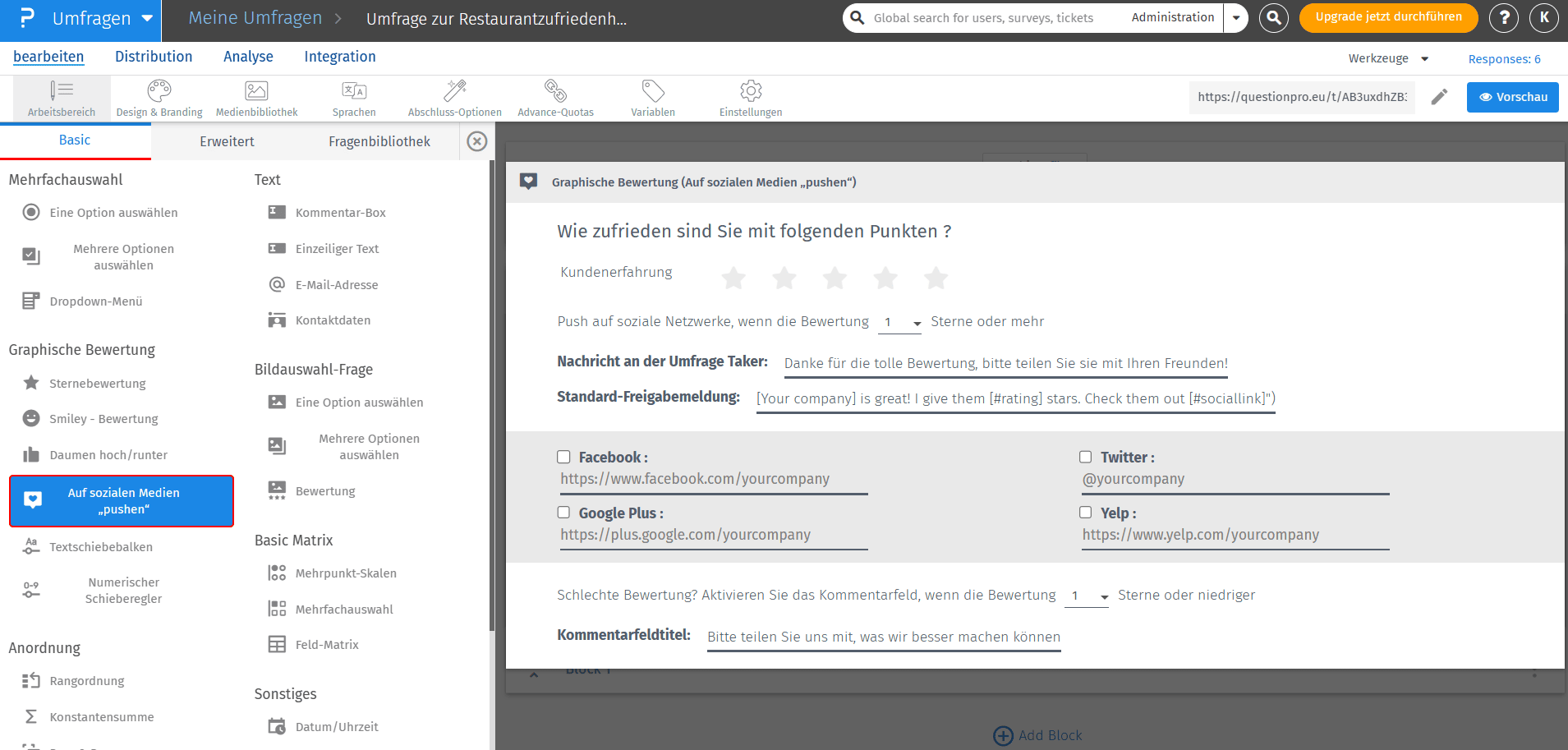The height and width of the screenshot is (750, 1568).
Task: Add a Smiley - Bewertung question
Action: 90,419
